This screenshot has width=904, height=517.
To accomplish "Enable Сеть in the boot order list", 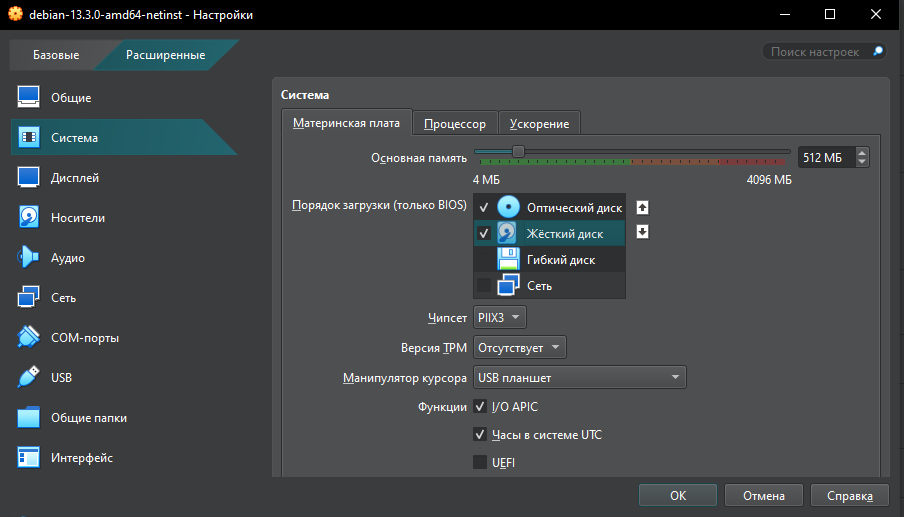I will click(x=484, y=286).
